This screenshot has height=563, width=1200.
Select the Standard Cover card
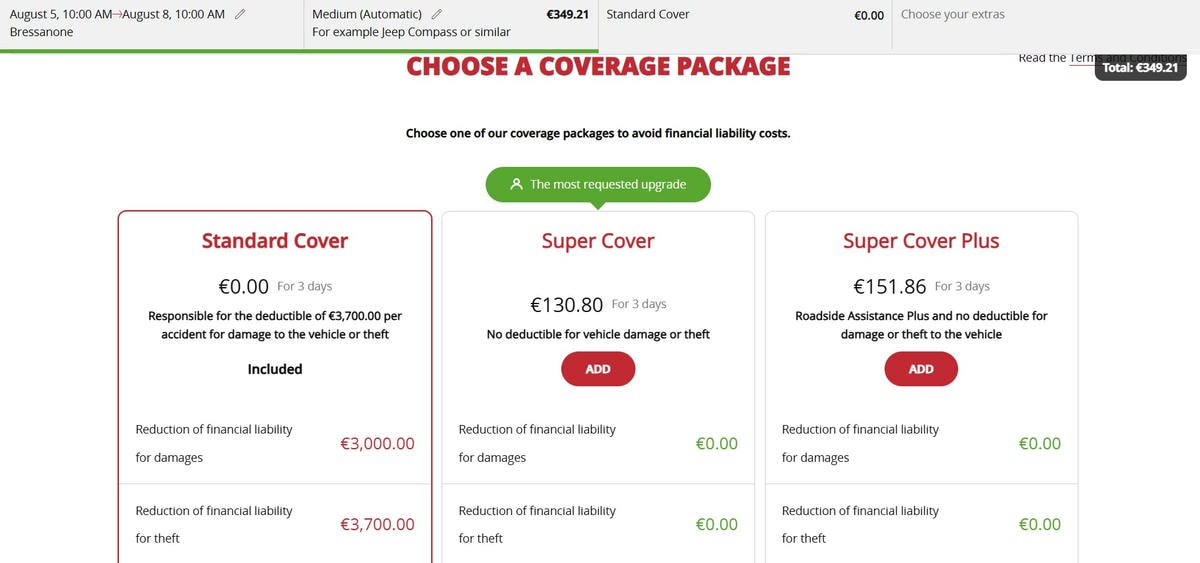275,387
